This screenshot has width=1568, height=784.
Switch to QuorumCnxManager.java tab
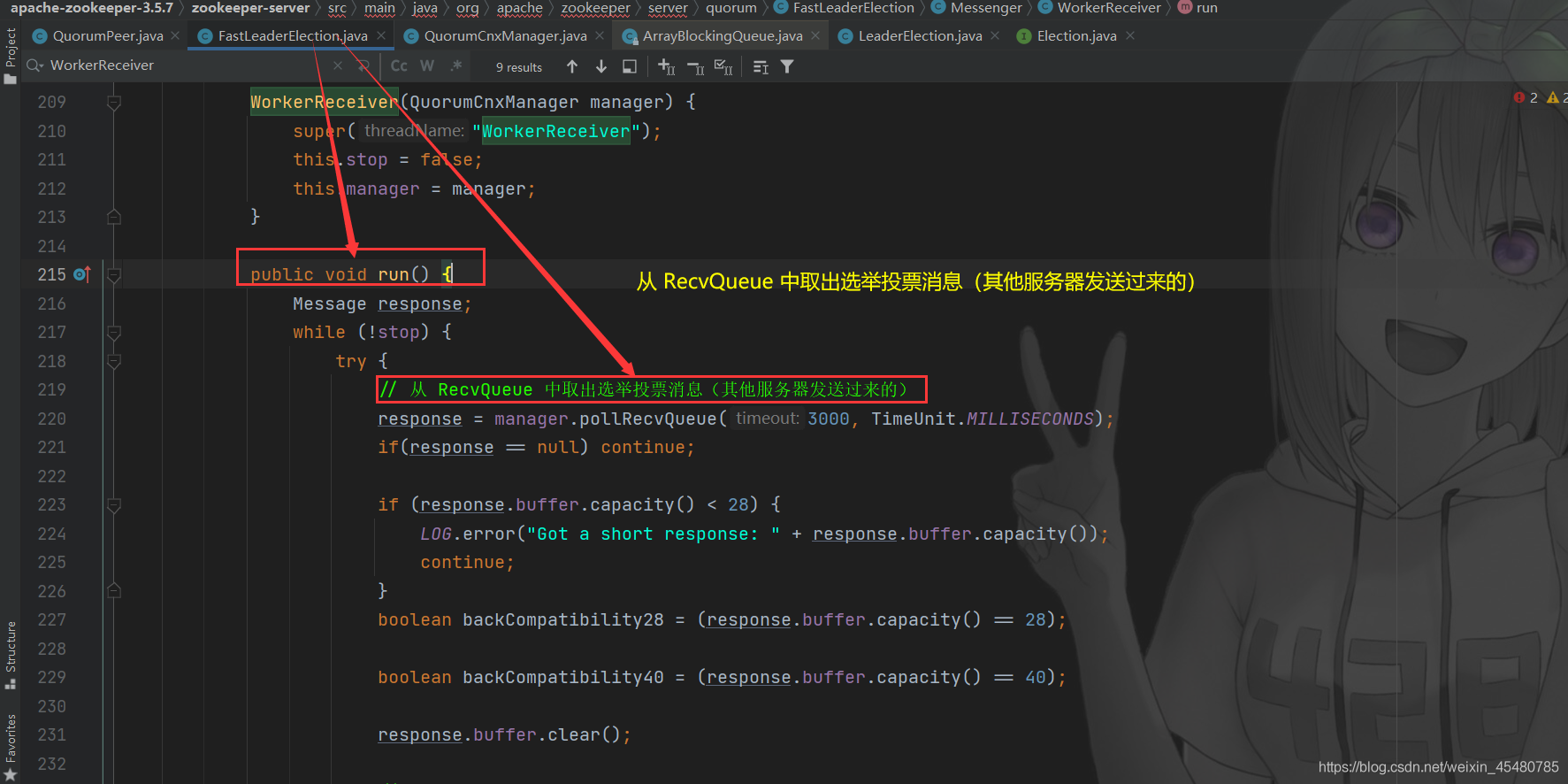tap(505, 36)
